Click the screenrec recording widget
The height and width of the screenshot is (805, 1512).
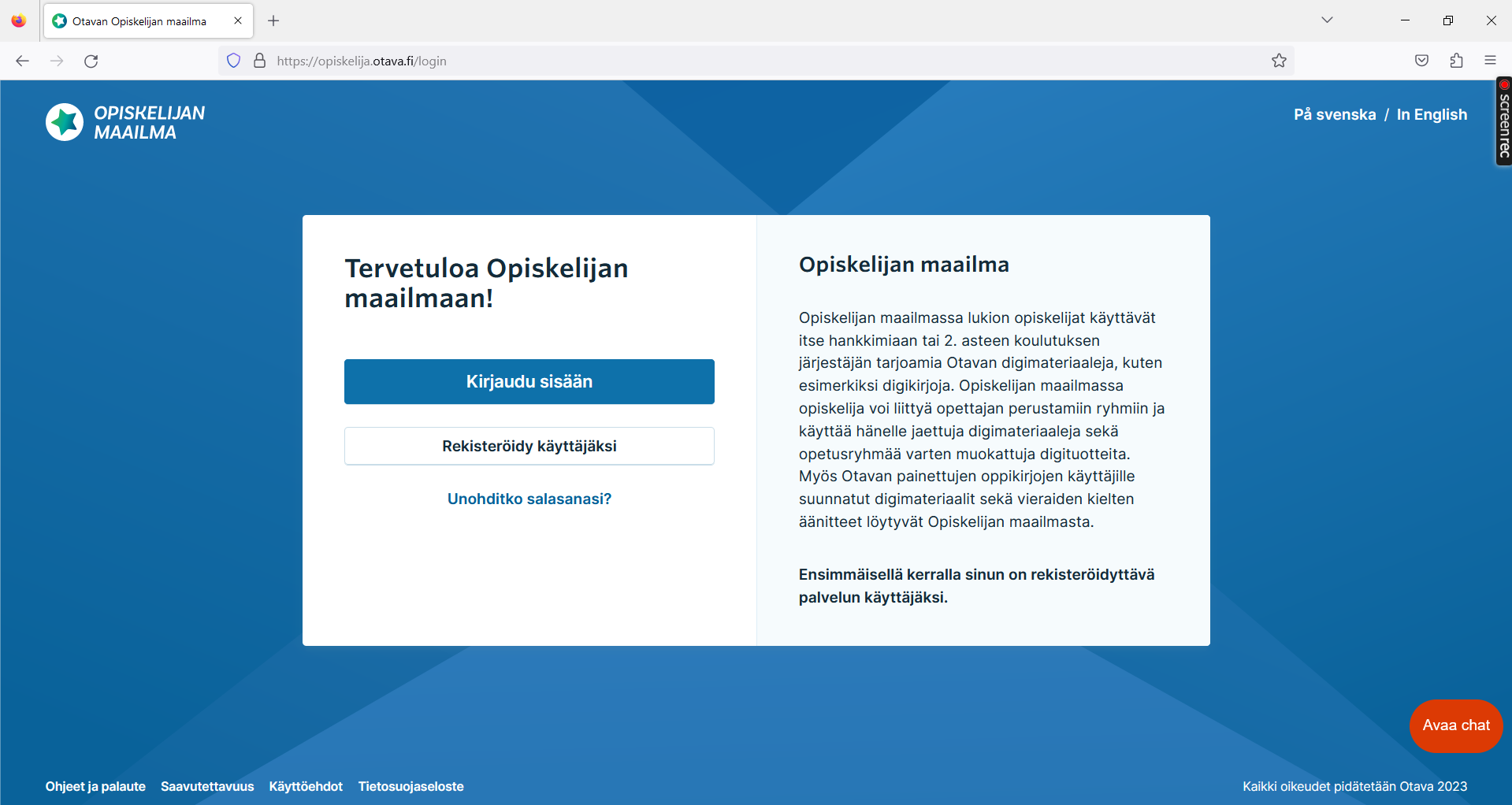pos(1504,121)
